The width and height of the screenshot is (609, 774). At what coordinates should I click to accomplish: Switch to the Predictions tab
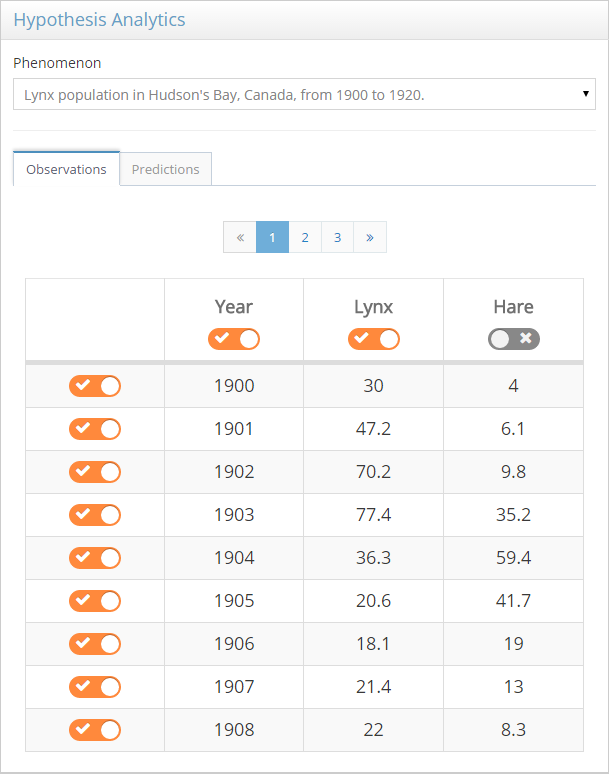tap(165, 169)
